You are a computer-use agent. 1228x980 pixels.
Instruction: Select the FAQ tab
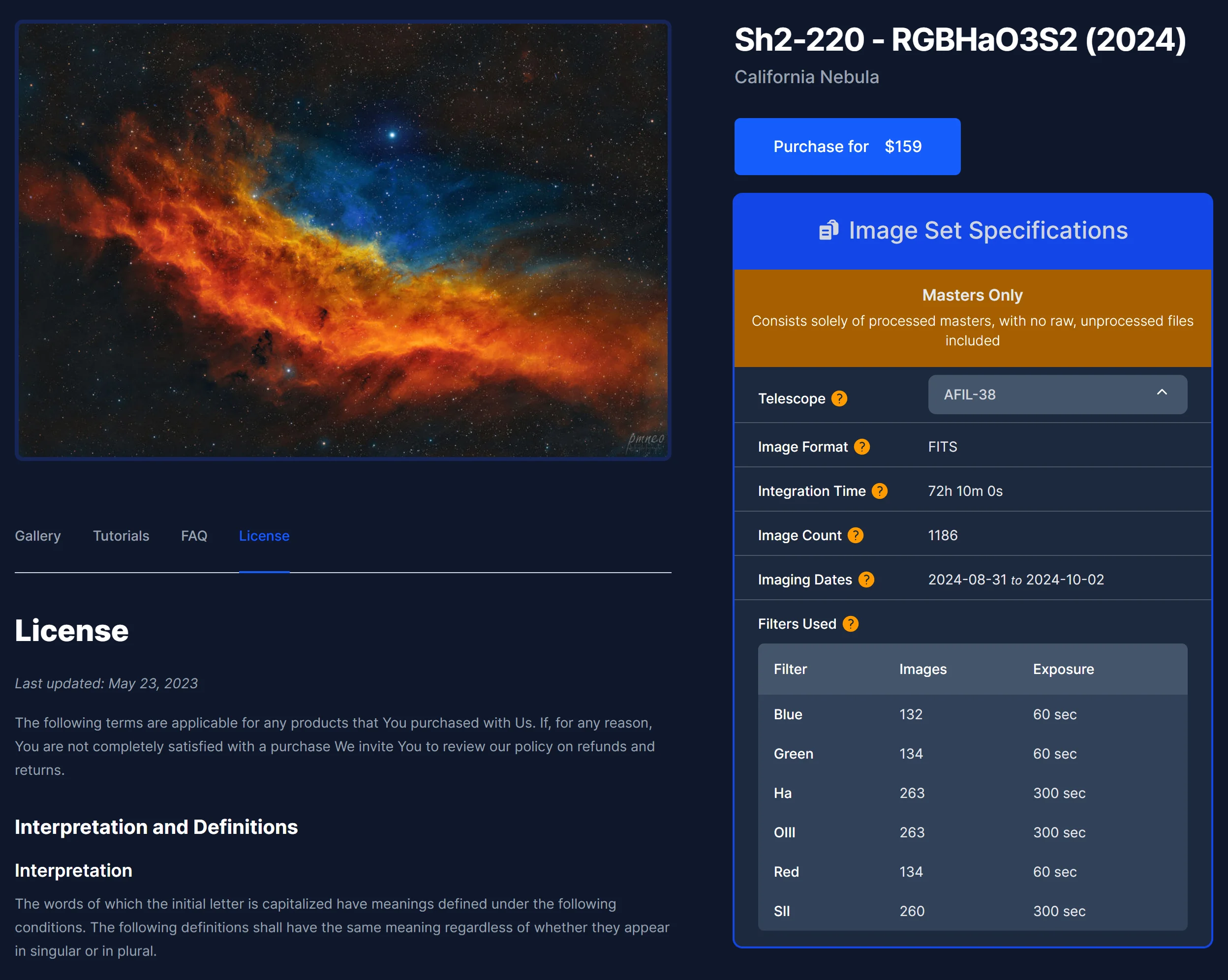(x=194, y=536)
